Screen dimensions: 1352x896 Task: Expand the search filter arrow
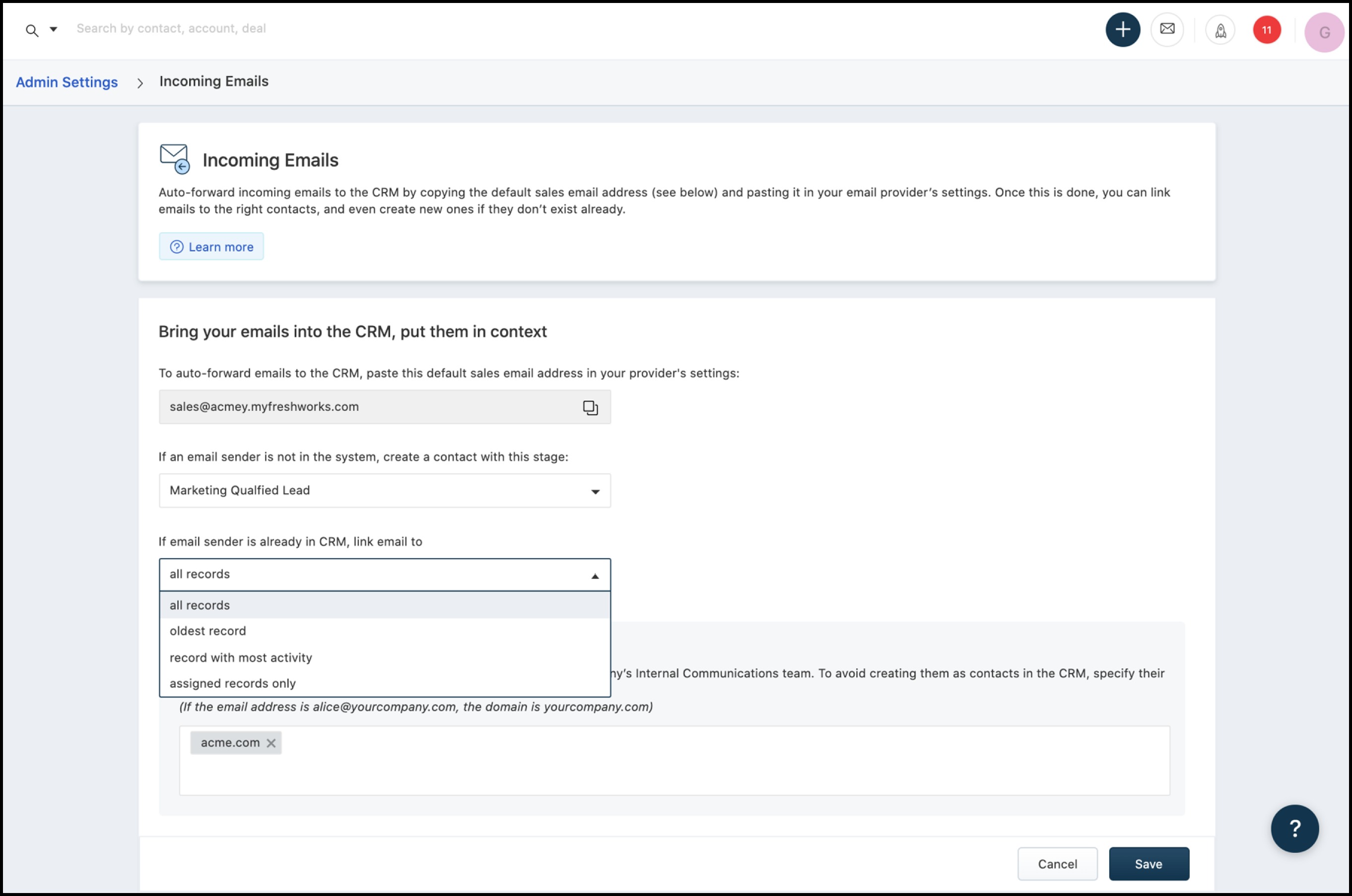53,29
